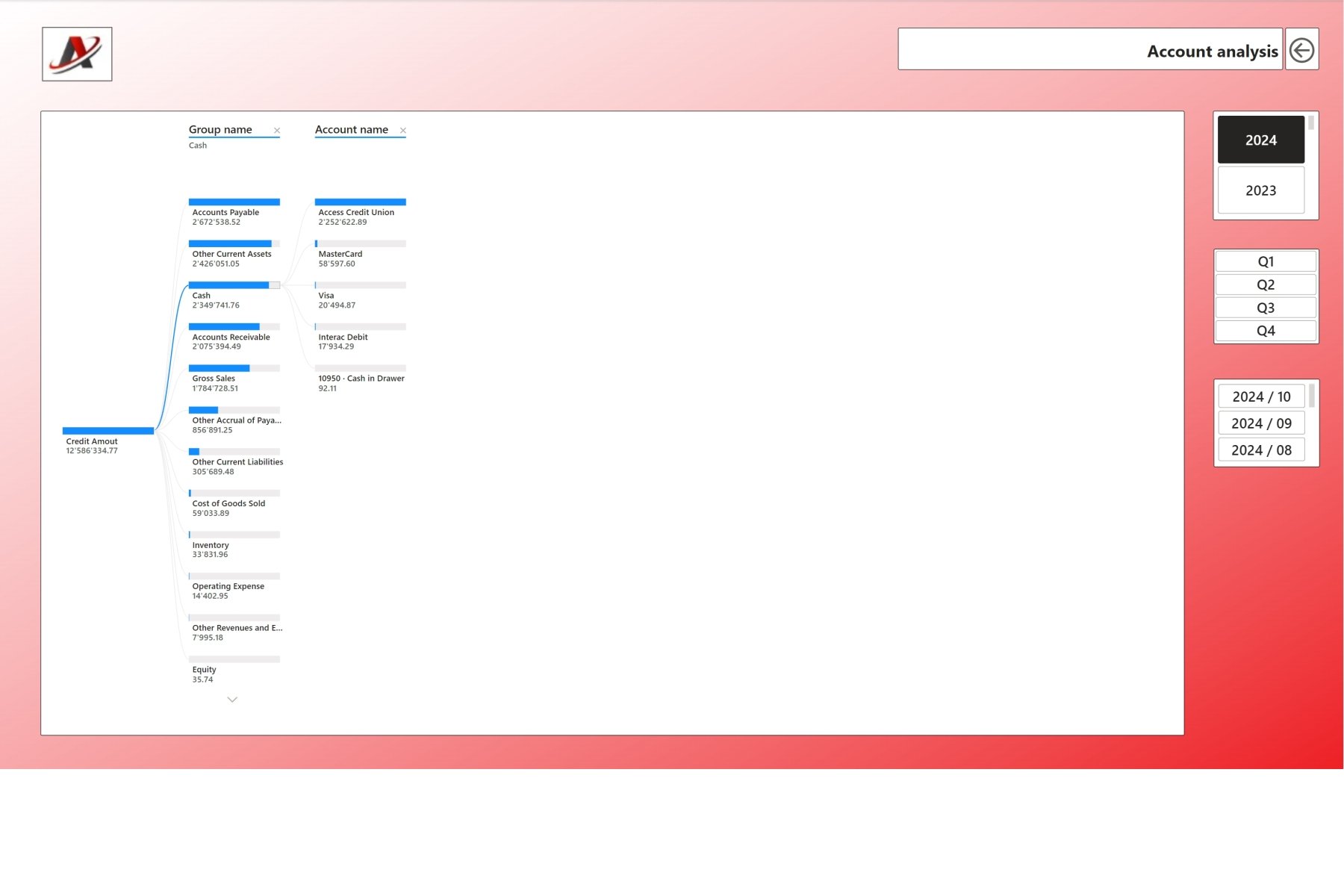Expand the Other Current Assets node
Image resolution: width=1344 pixels, height=896 pixels.
pos(234,254)
